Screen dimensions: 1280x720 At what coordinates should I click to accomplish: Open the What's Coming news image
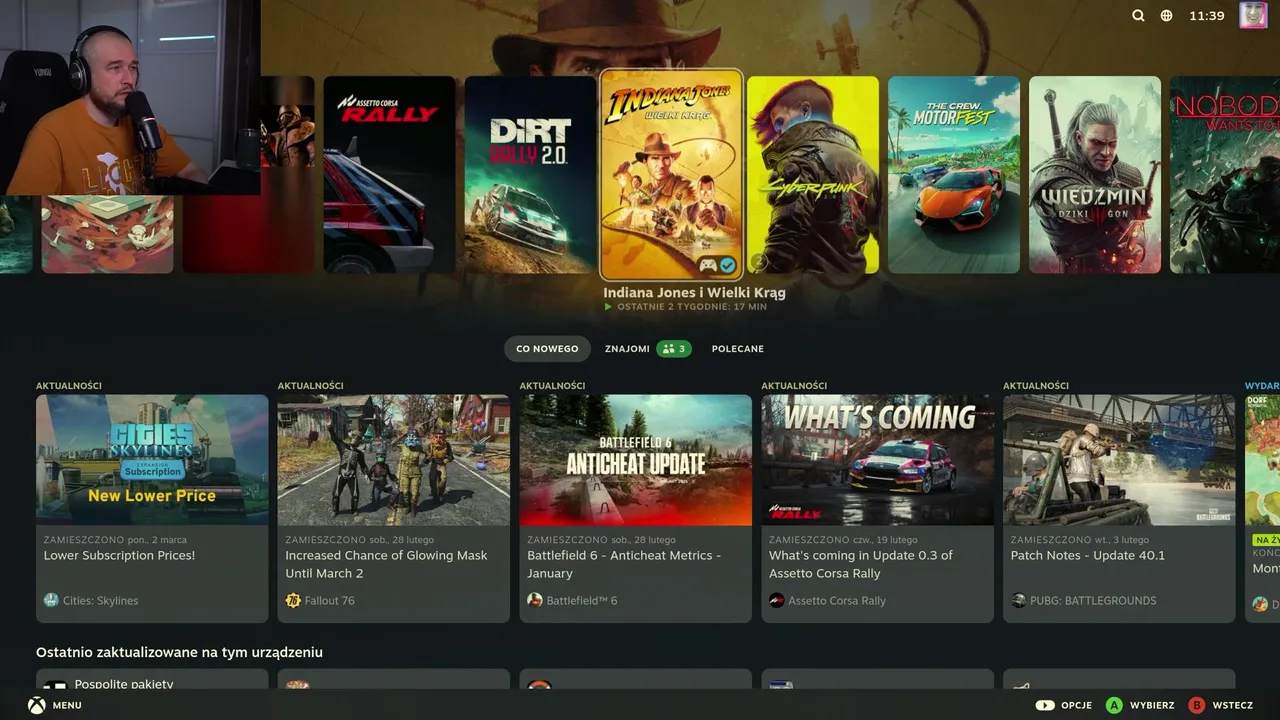878,460
